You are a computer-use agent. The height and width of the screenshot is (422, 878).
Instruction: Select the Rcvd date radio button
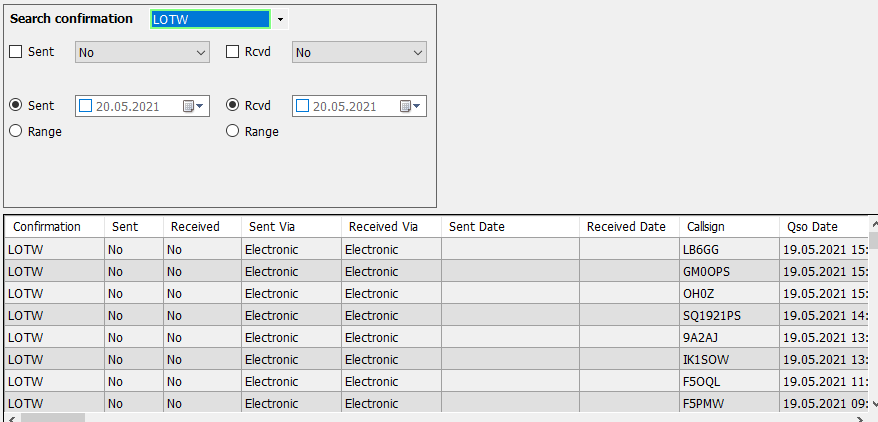232,105
